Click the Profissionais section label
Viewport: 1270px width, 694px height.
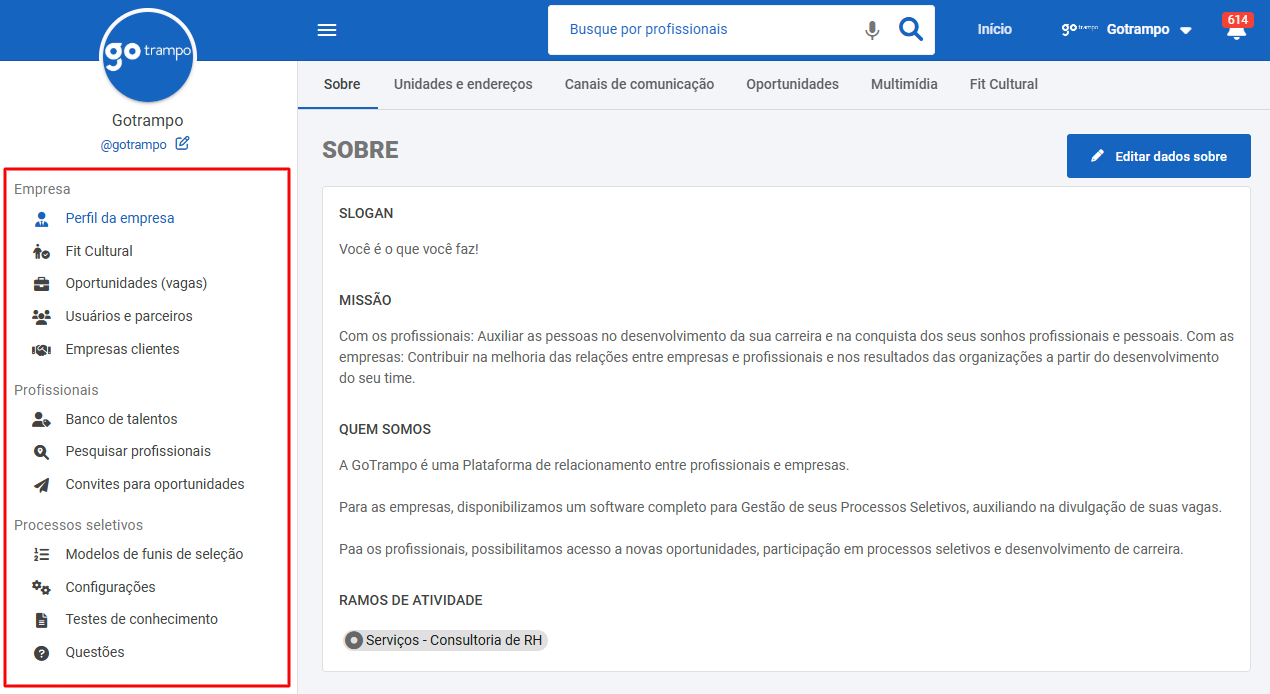click(56, 390)
